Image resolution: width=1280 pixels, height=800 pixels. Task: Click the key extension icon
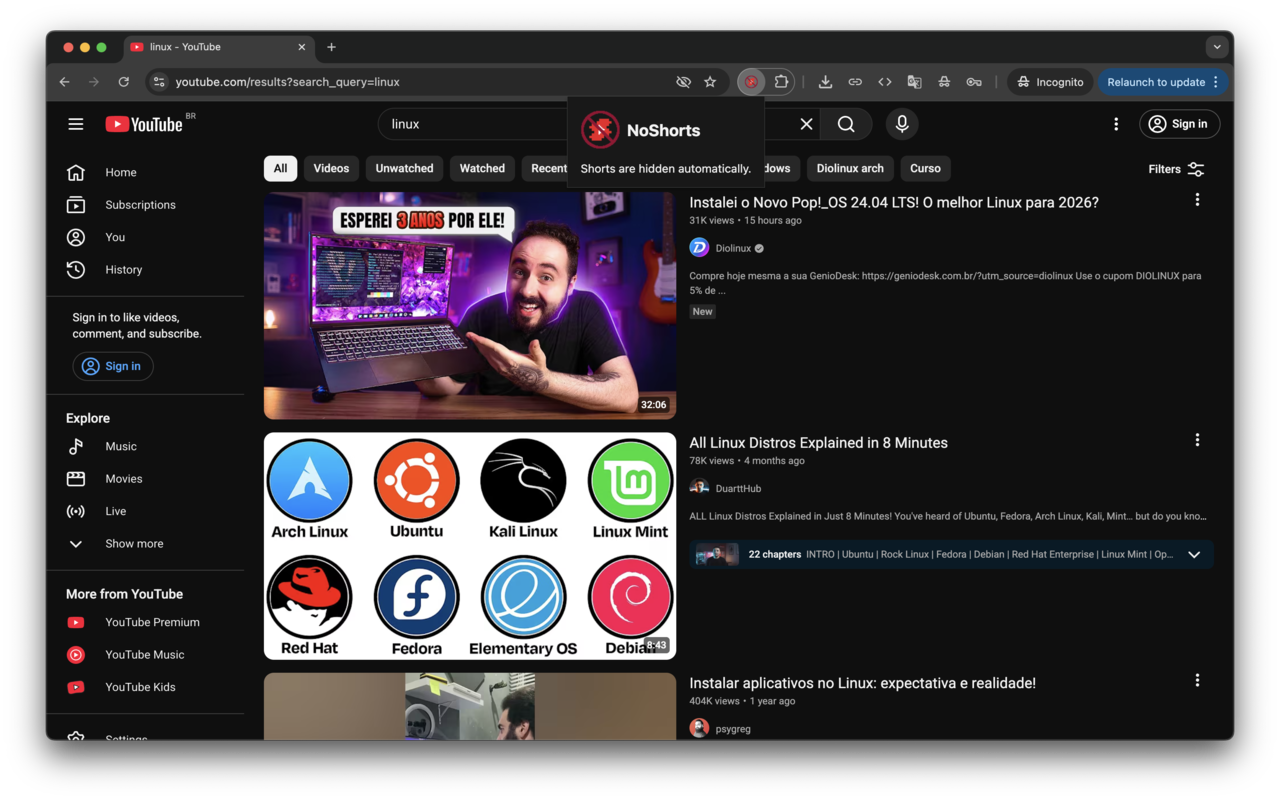tap(974, 82)
